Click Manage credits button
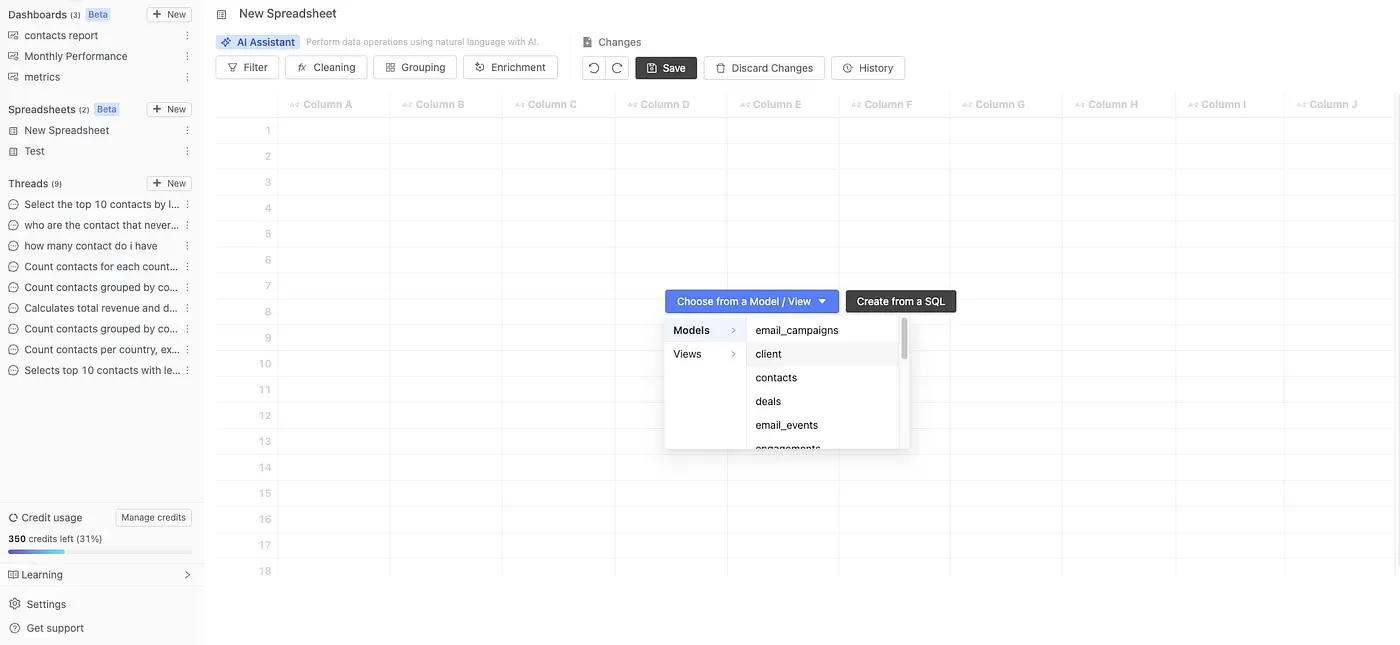This screenshot has height=645, width=1400. [153, 518]
